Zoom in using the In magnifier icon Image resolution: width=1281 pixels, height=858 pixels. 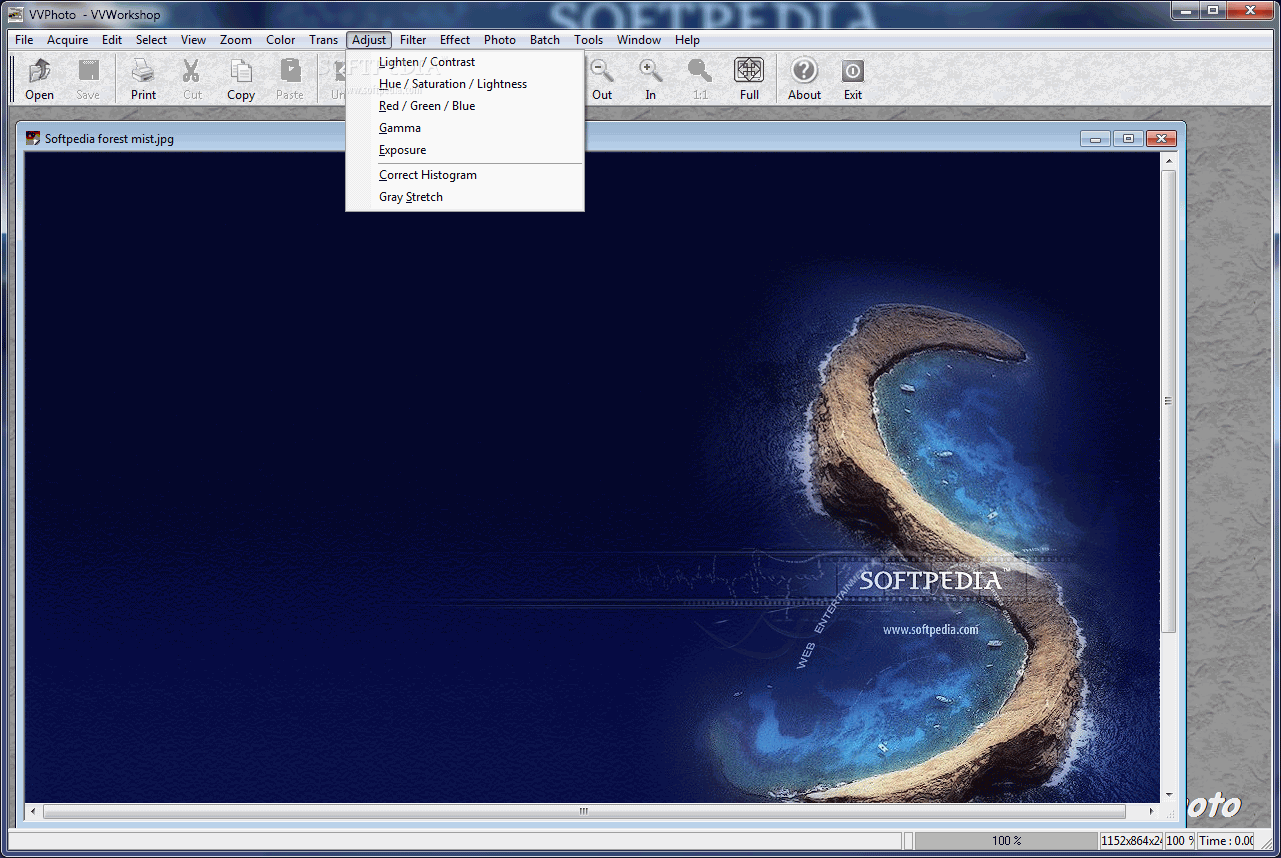click(x=651, y=79)
